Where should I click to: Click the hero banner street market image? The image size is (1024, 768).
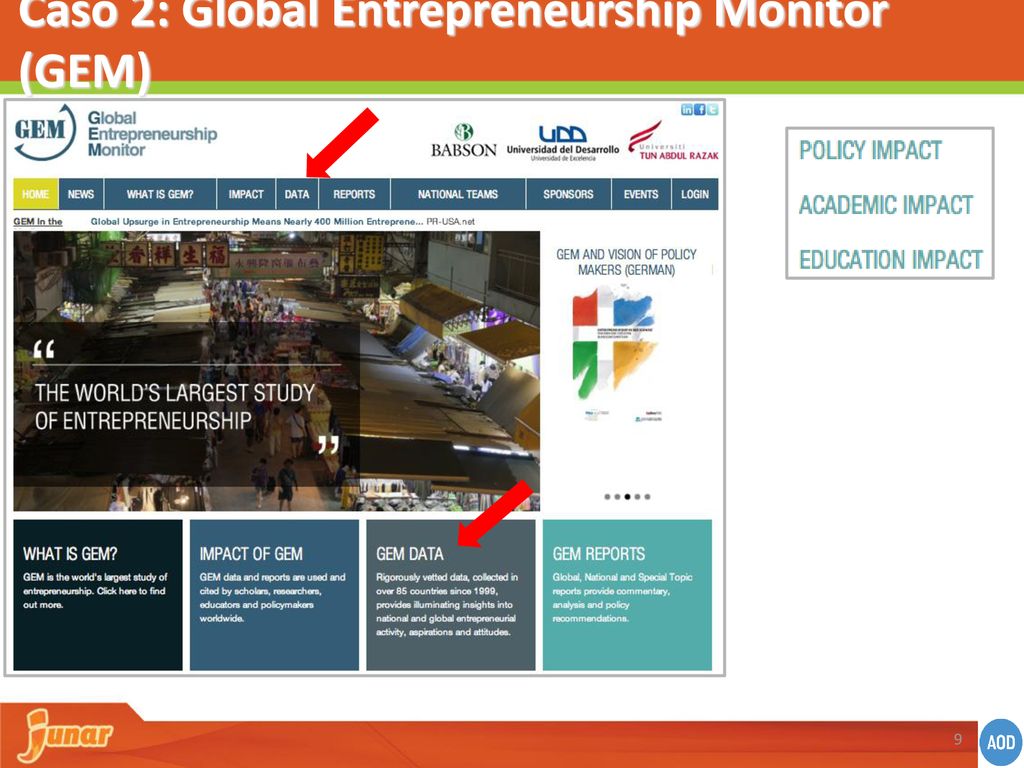click(276, 371)
